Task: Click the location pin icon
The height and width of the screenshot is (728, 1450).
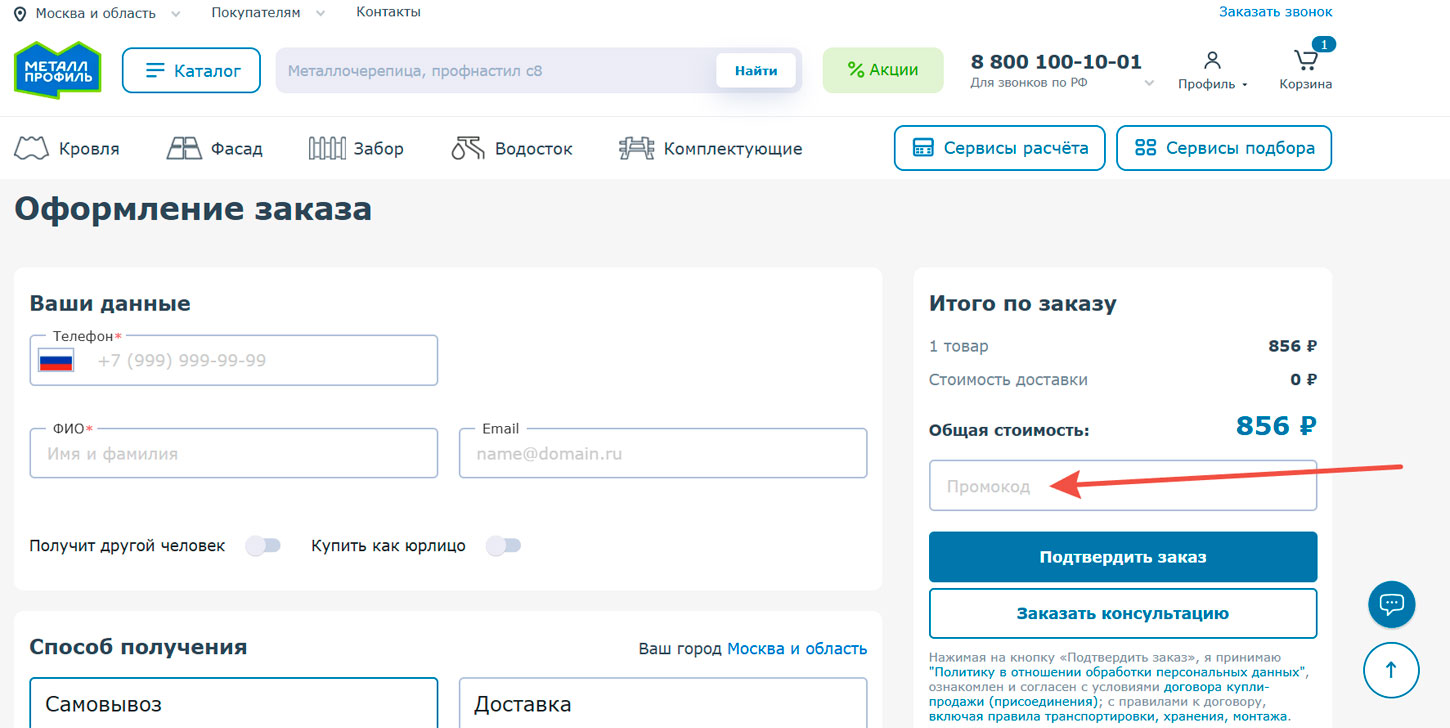Action: pos(20,14)
